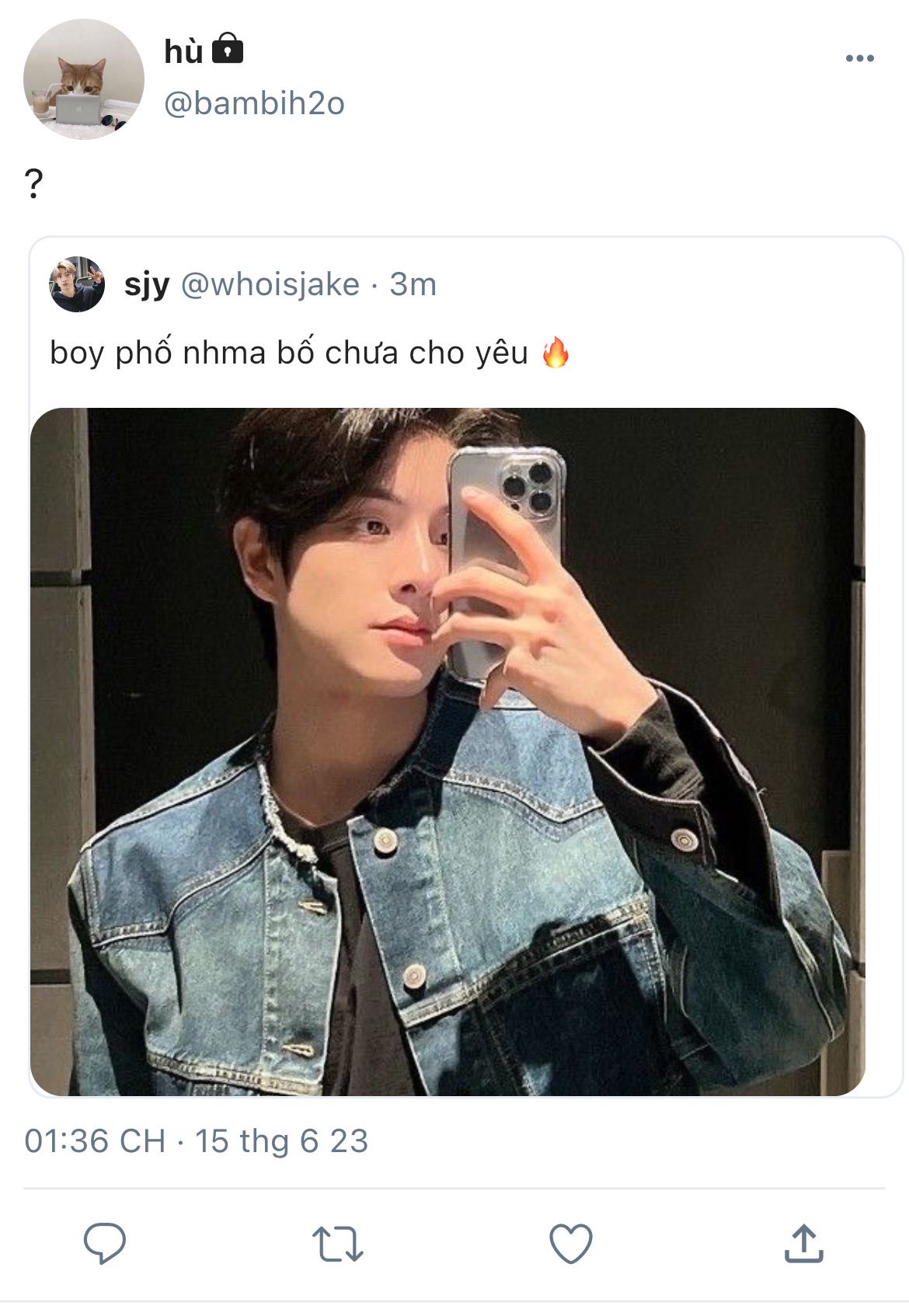Screen dimensions: 909x1316
Task: Tap the date 15 thg 6 23
Action: pyautogui.click(x=281, y=1141)
